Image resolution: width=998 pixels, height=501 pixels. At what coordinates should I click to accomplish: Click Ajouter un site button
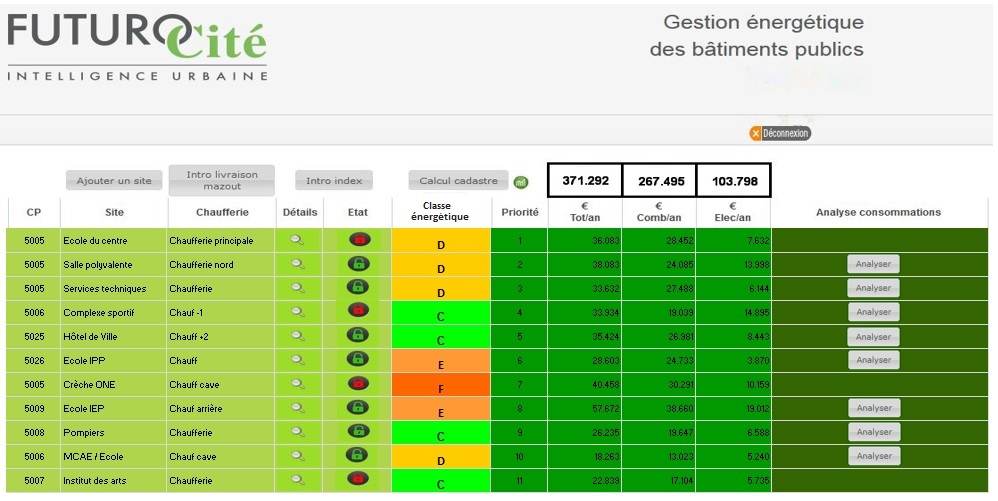(x=114, y=181)
